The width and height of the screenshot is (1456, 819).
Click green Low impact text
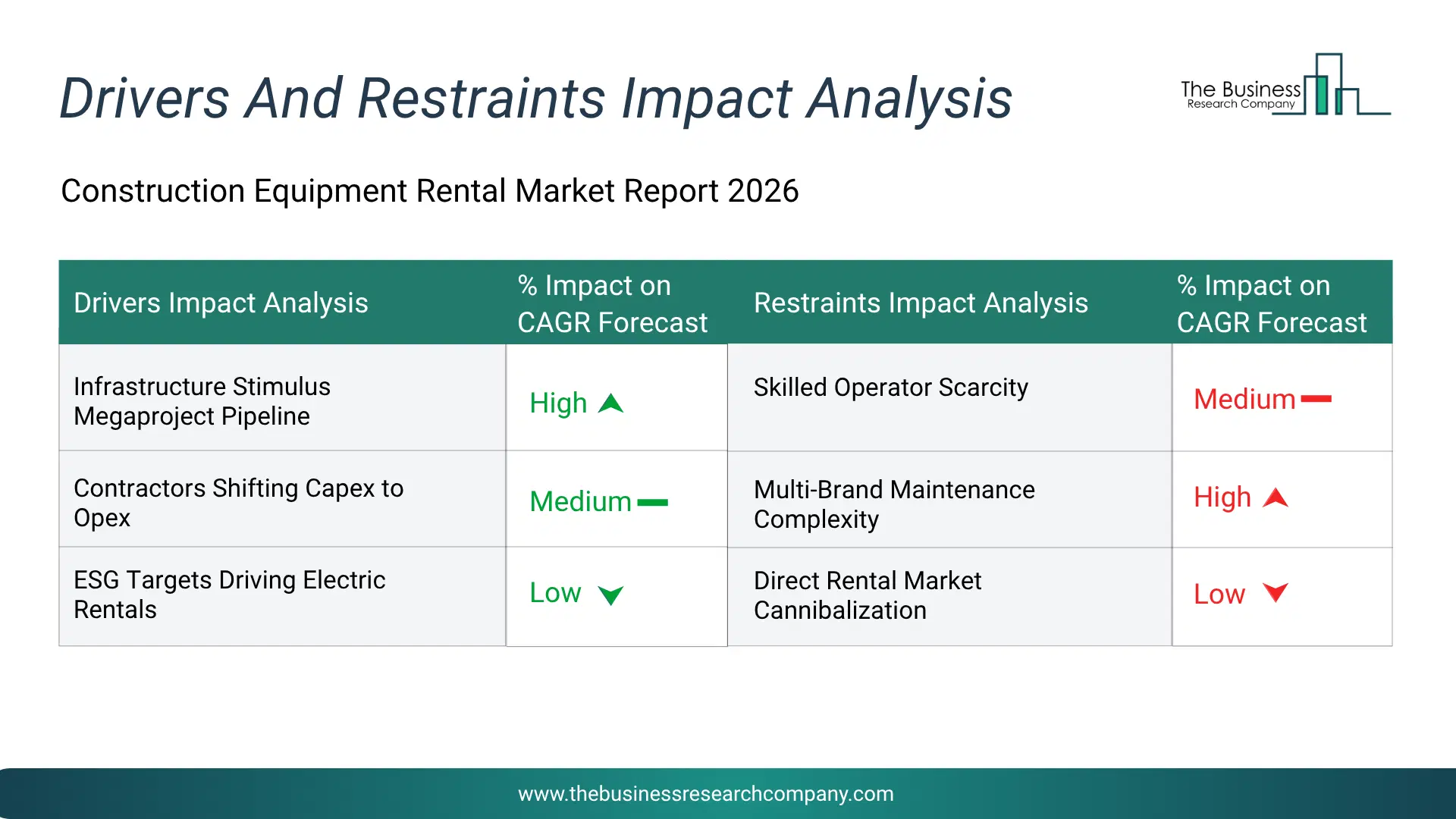[x=555, y=592]
